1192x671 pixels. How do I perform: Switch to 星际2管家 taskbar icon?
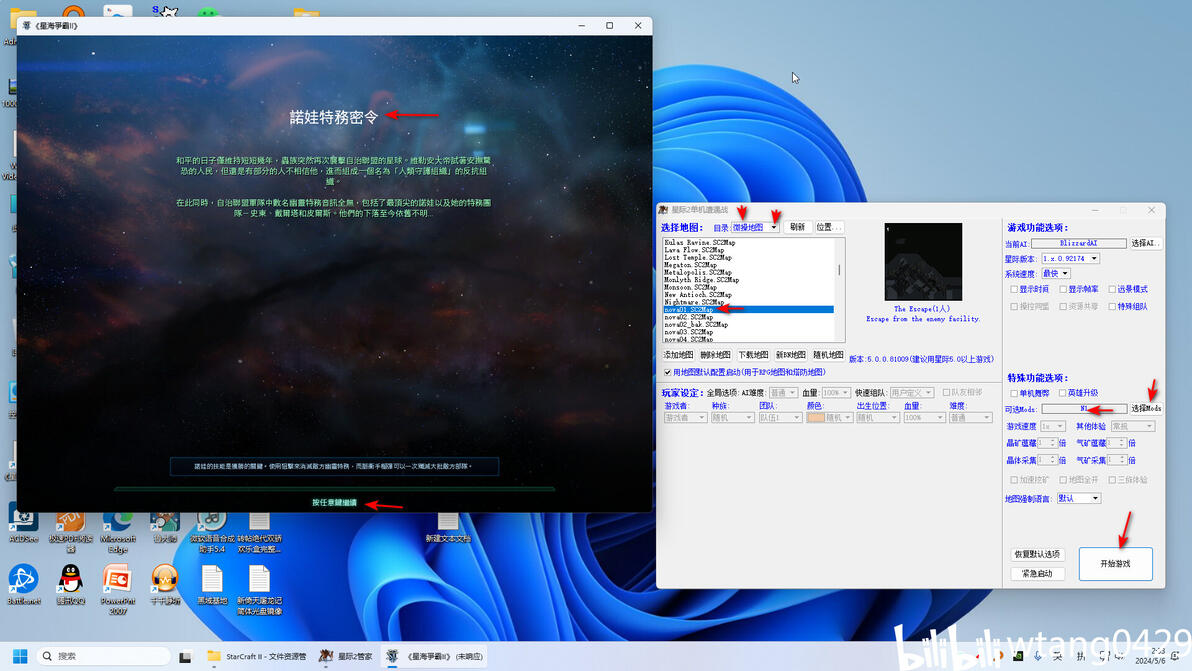pyautogui.click(x=346, y=656)
